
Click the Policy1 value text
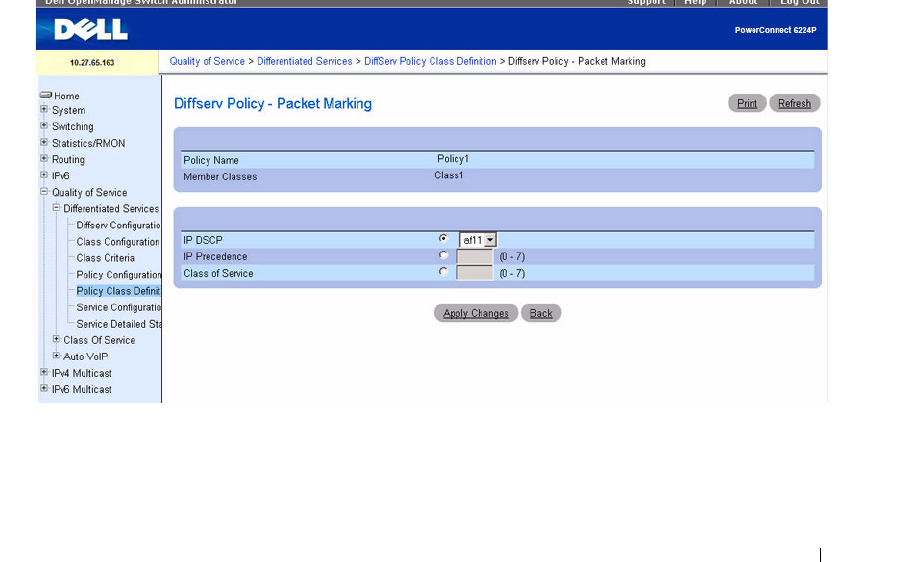[x=453, y=159]
